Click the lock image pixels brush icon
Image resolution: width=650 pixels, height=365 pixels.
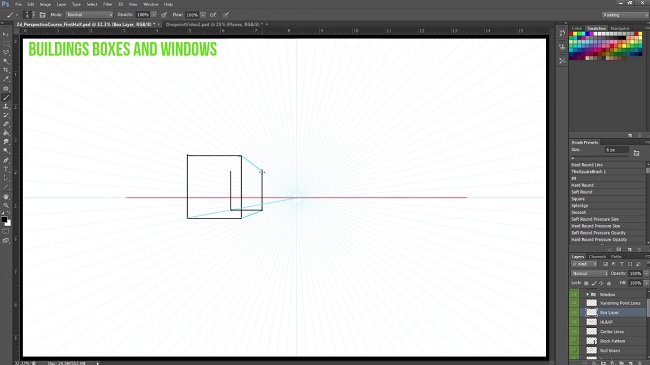coord(594,283)
